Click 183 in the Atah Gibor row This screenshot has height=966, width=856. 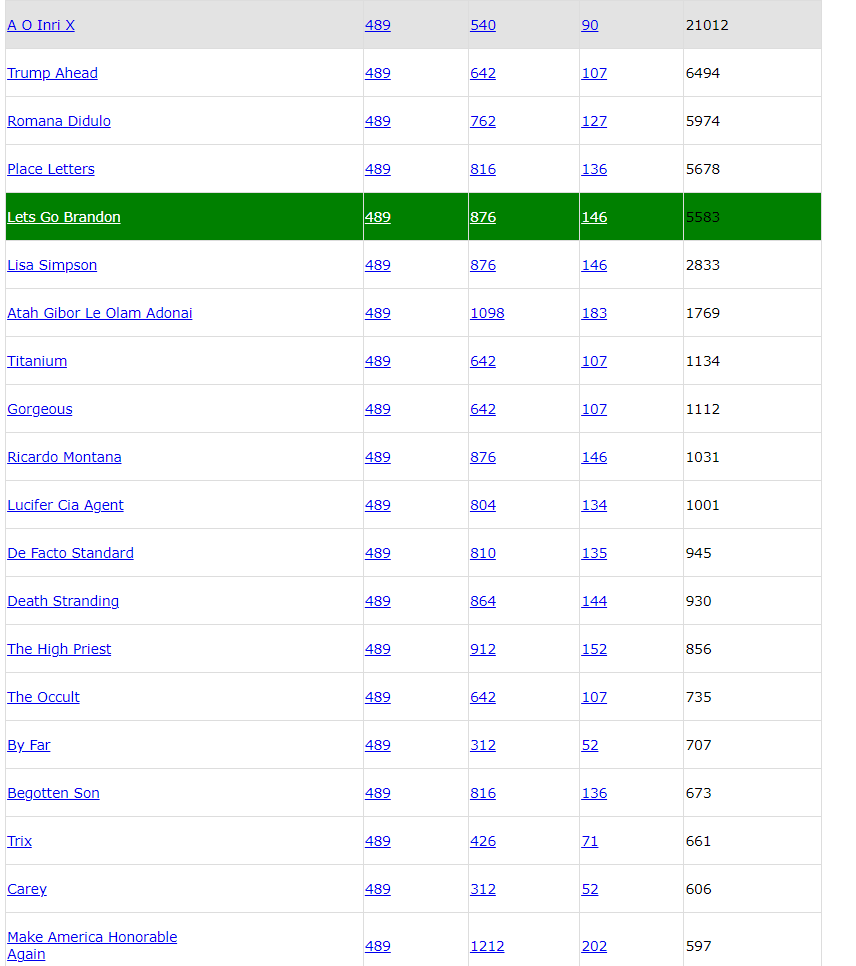(594, 314)
